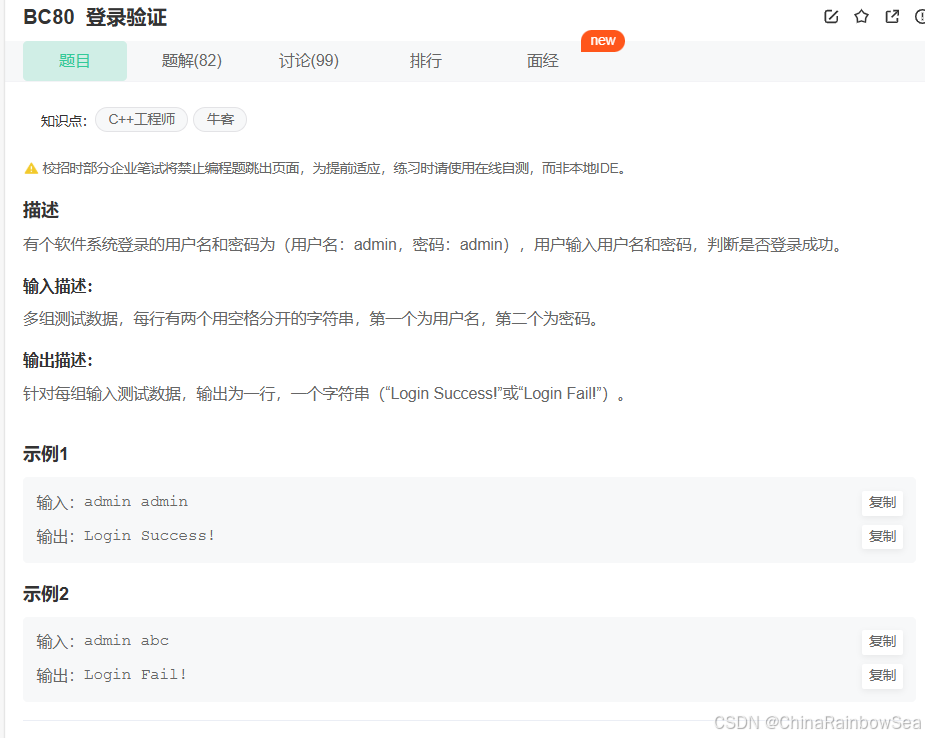This screenshot has height=738, width=925.
Task: Copy the Login Fail! output
Action: (883, 676)
